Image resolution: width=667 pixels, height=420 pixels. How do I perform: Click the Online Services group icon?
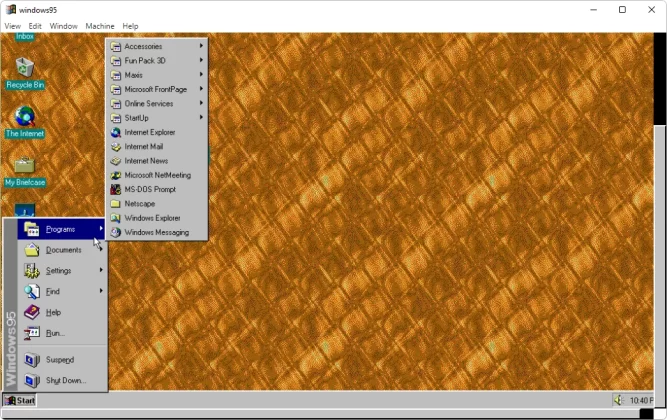pyautogui.click(x=116, y=103)
